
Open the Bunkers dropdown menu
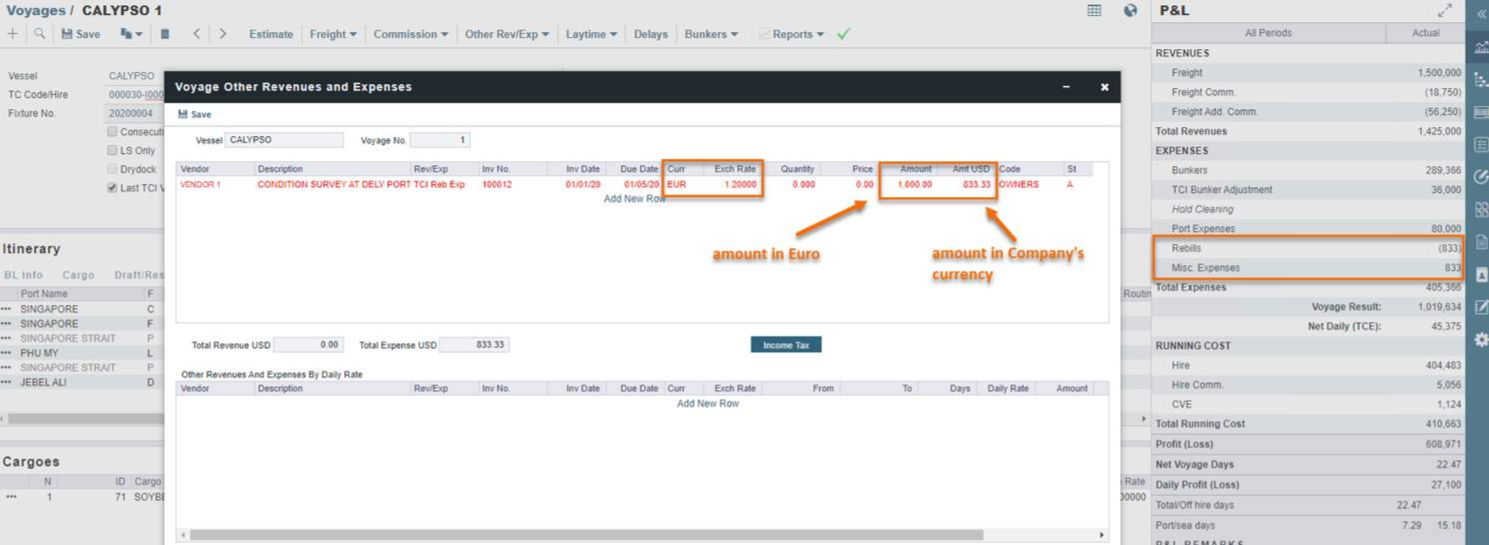click(x=711, y=34)
